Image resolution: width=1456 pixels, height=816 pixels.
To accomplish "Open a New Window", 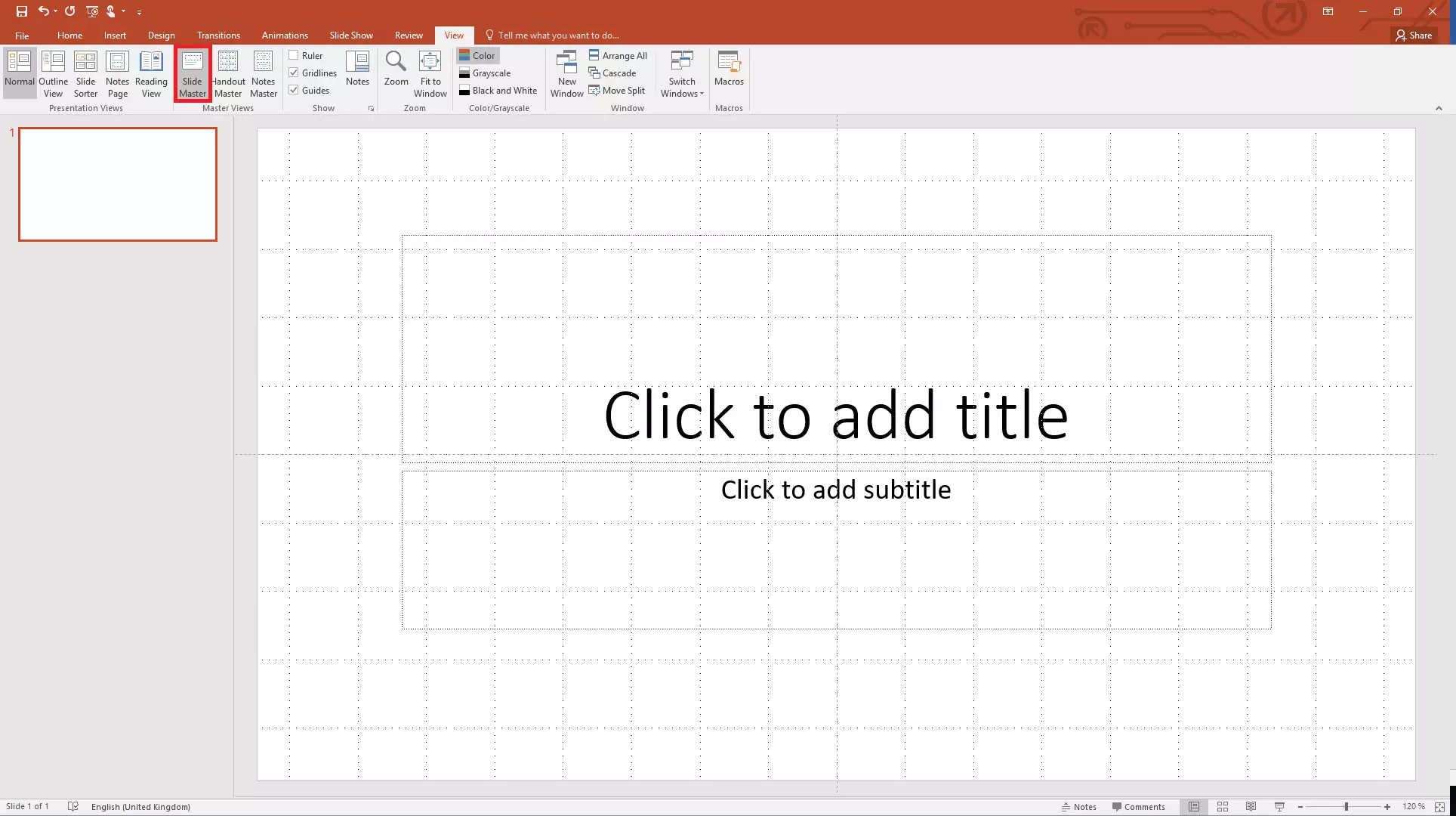I will point(566,73).
